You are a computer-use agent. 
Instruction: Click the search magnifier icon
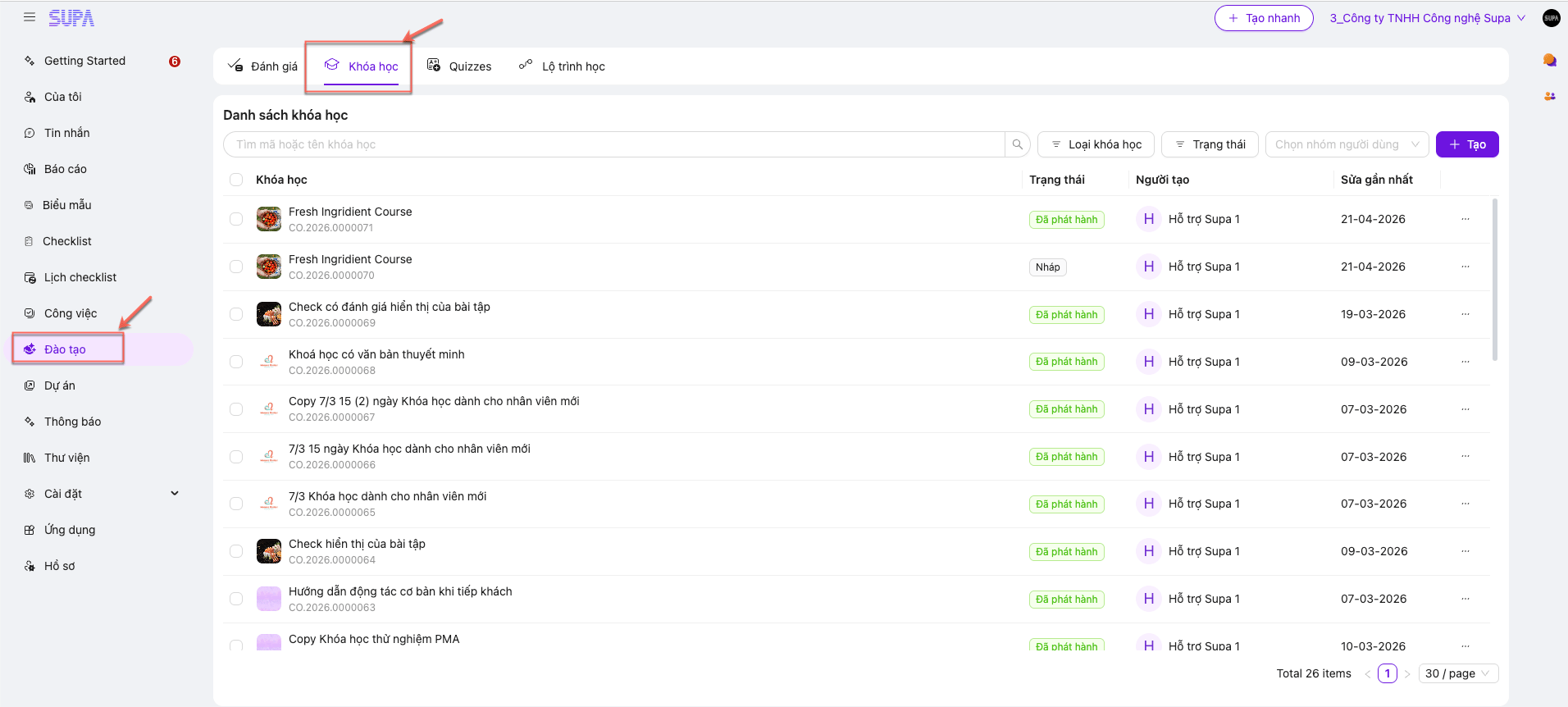click(1018, 144)
